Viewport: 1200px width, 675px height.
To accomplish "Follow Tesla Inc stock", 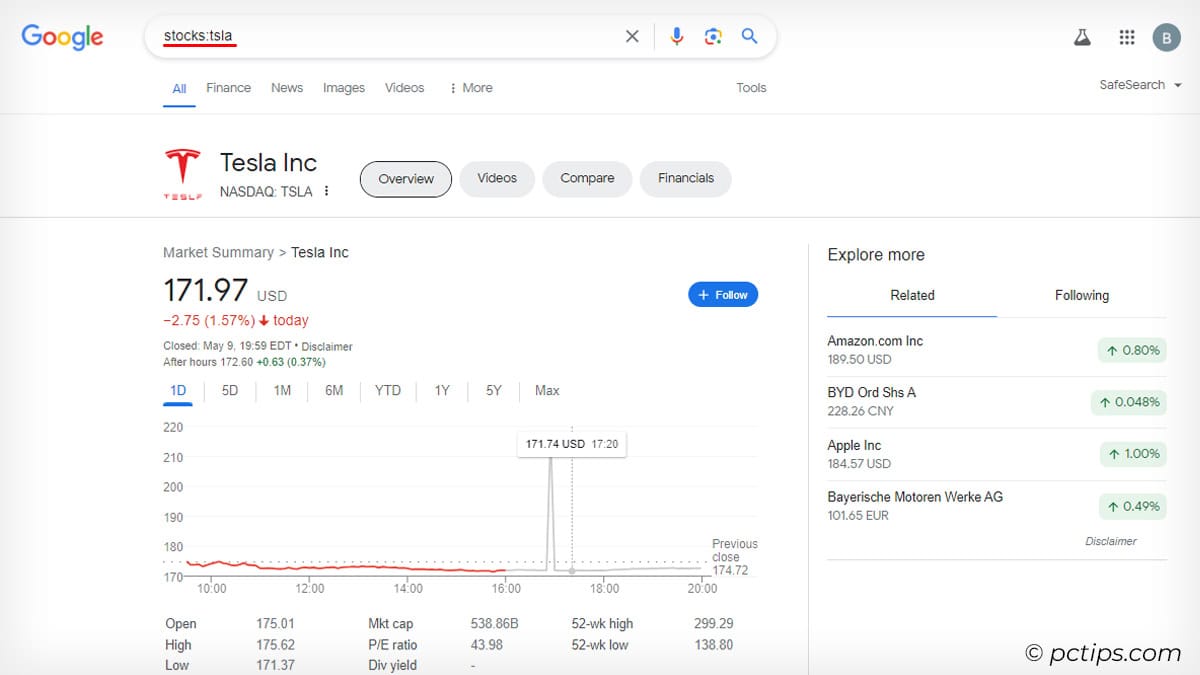I will [x=722, y=294].
